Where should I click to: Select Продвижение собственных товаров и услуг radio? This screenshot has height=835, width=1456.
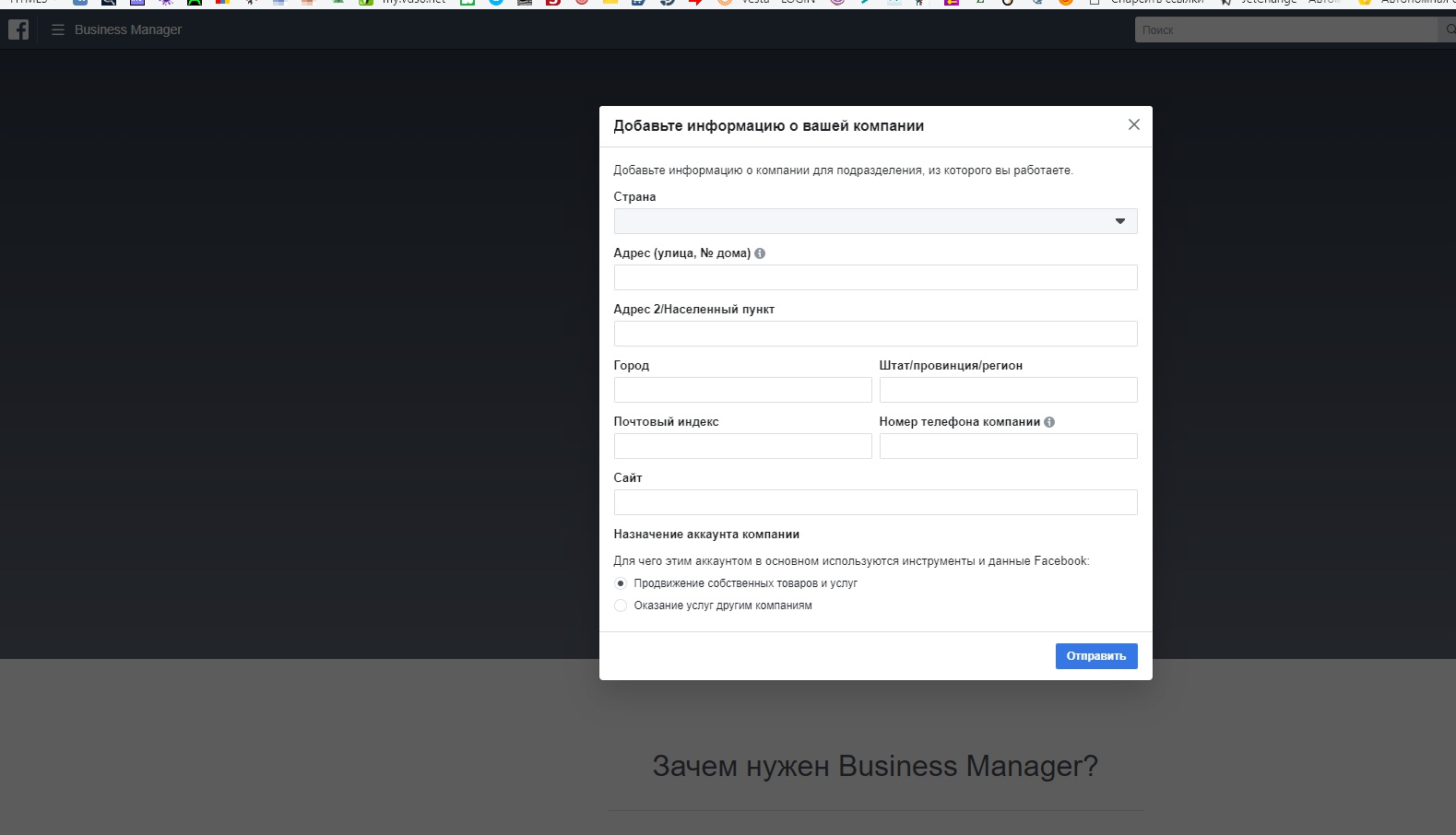point(621,583)
